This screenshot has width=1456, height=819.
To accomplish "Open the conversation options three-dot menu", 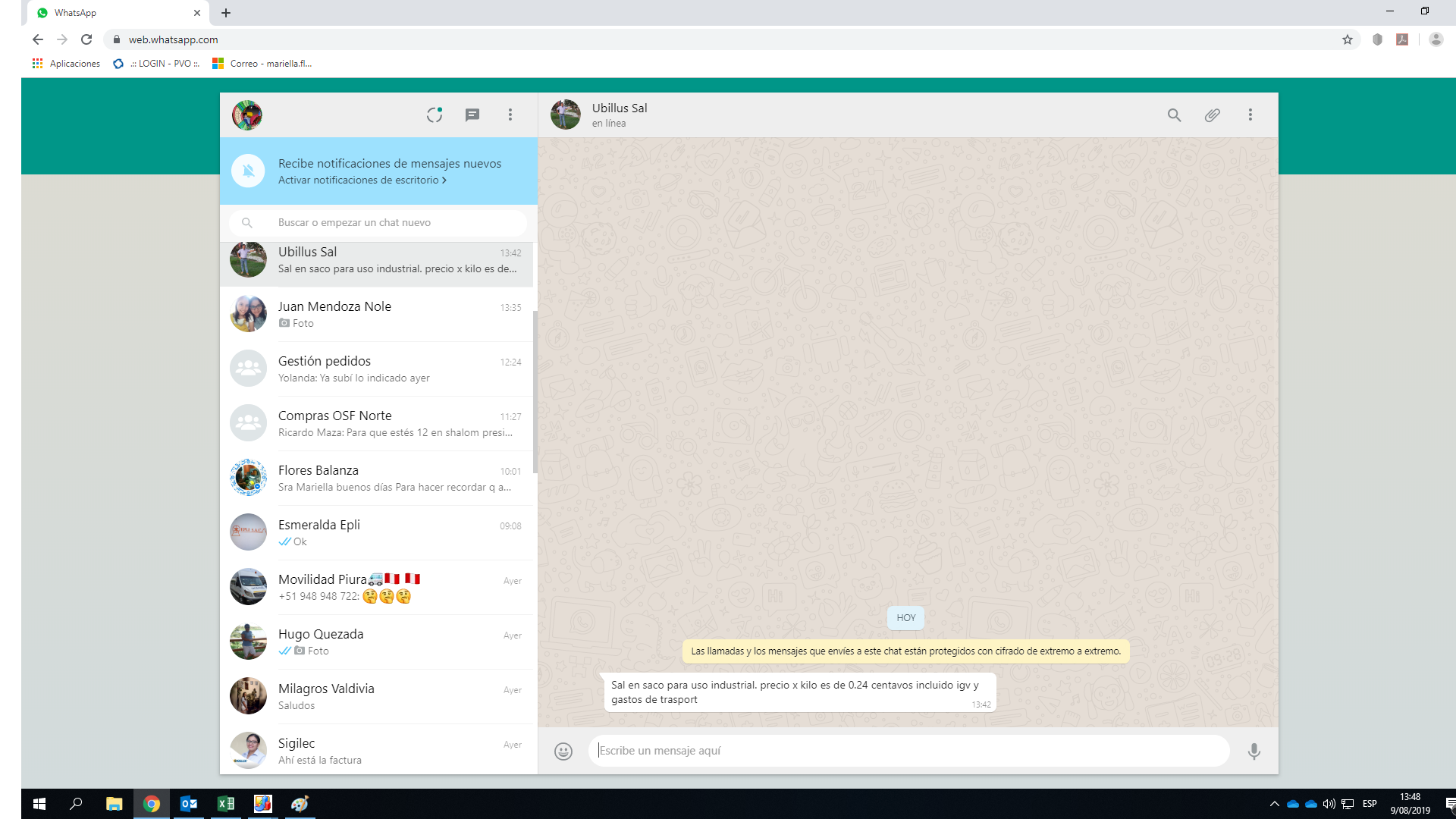I will (x=1250, y=115).
